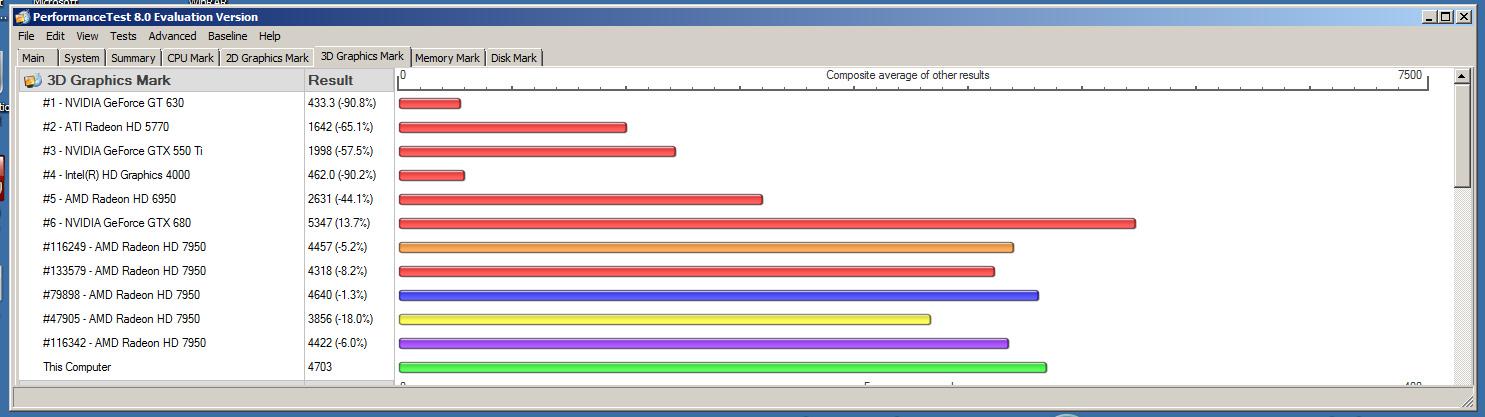Open the View menu
1485x417 pixels.
87,36
